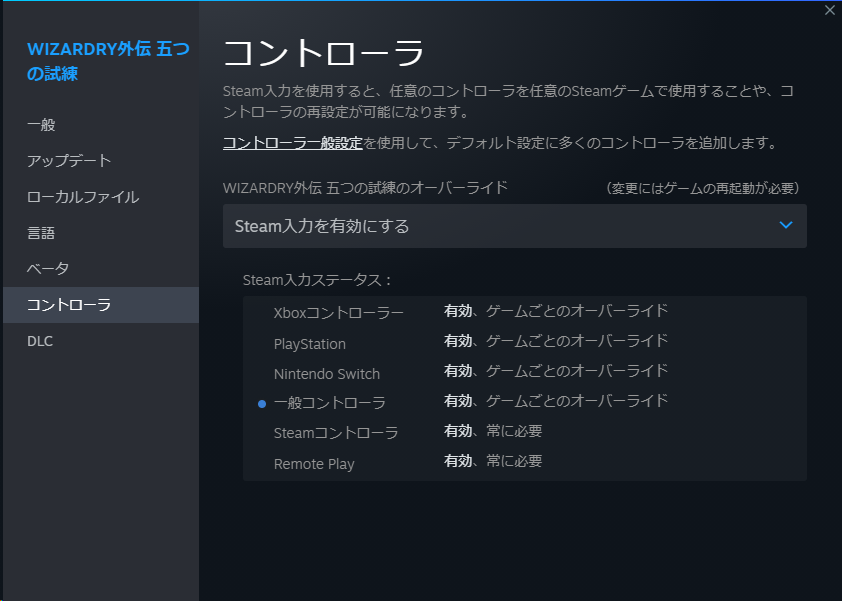Click the PlayStation row's 有効 override status
Screen dimensions: 842x601
[556, 341]
